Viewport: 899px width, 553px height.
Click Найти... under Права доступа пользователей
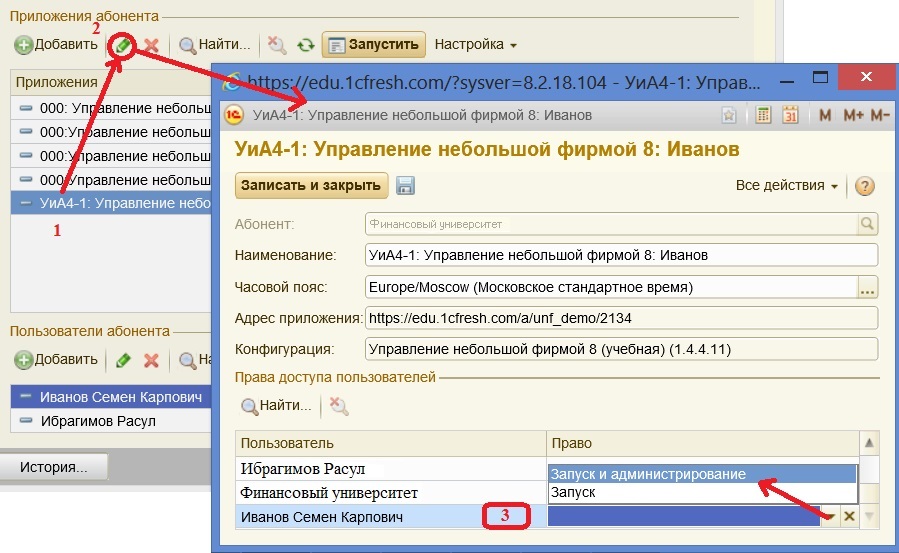click(276, 406)
